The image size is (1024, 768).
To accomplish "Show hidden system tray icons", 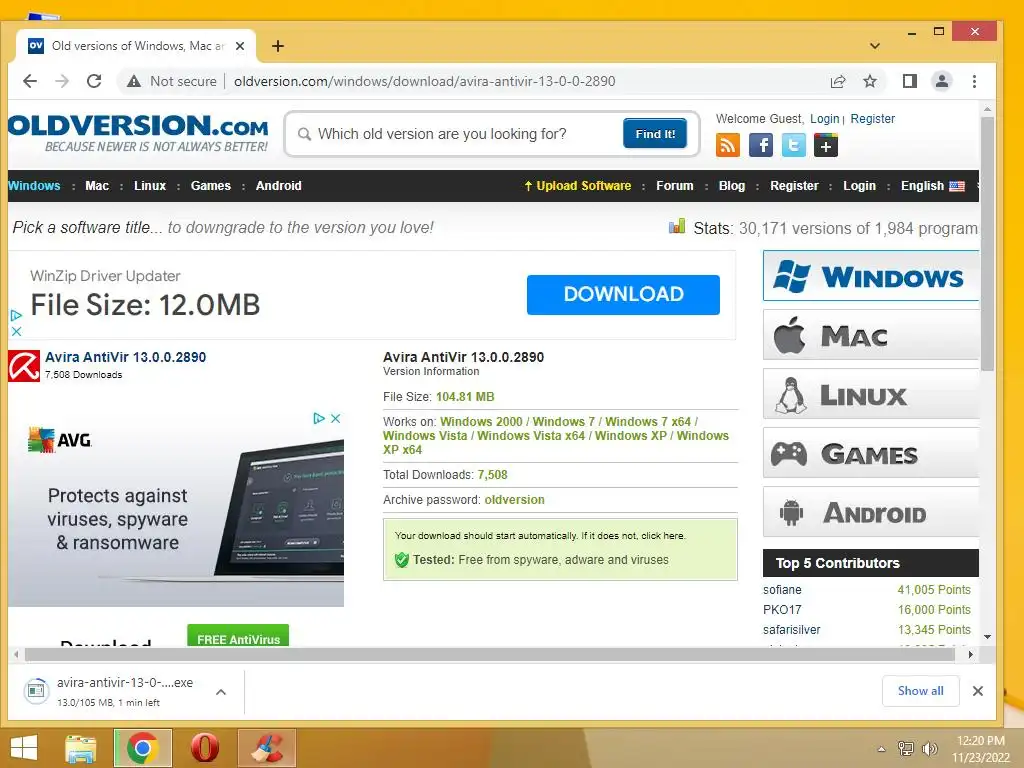I will point(881,749).
